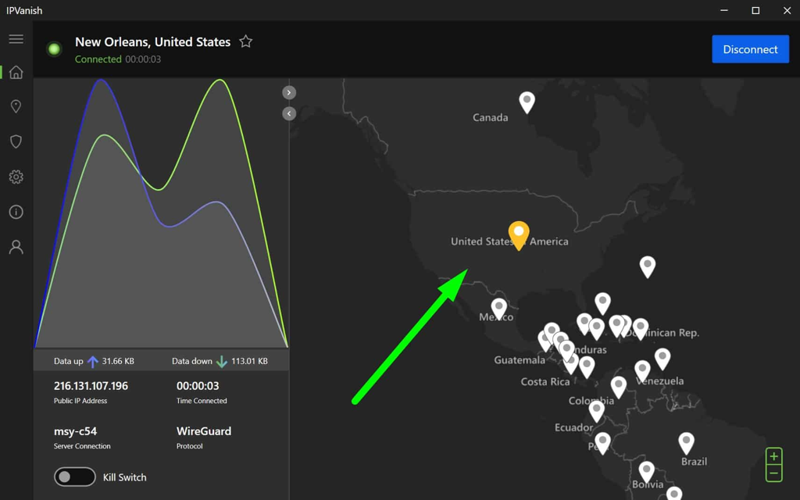Viewport: 800px width, 500px height.
Task: Go to the Home sidebar icon
Action: tap(16, 72)
